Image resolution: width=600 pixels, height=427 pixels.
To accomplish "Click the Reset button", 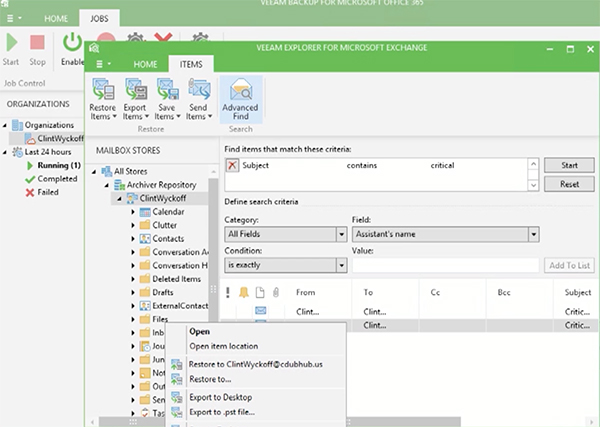I will 569,184.
